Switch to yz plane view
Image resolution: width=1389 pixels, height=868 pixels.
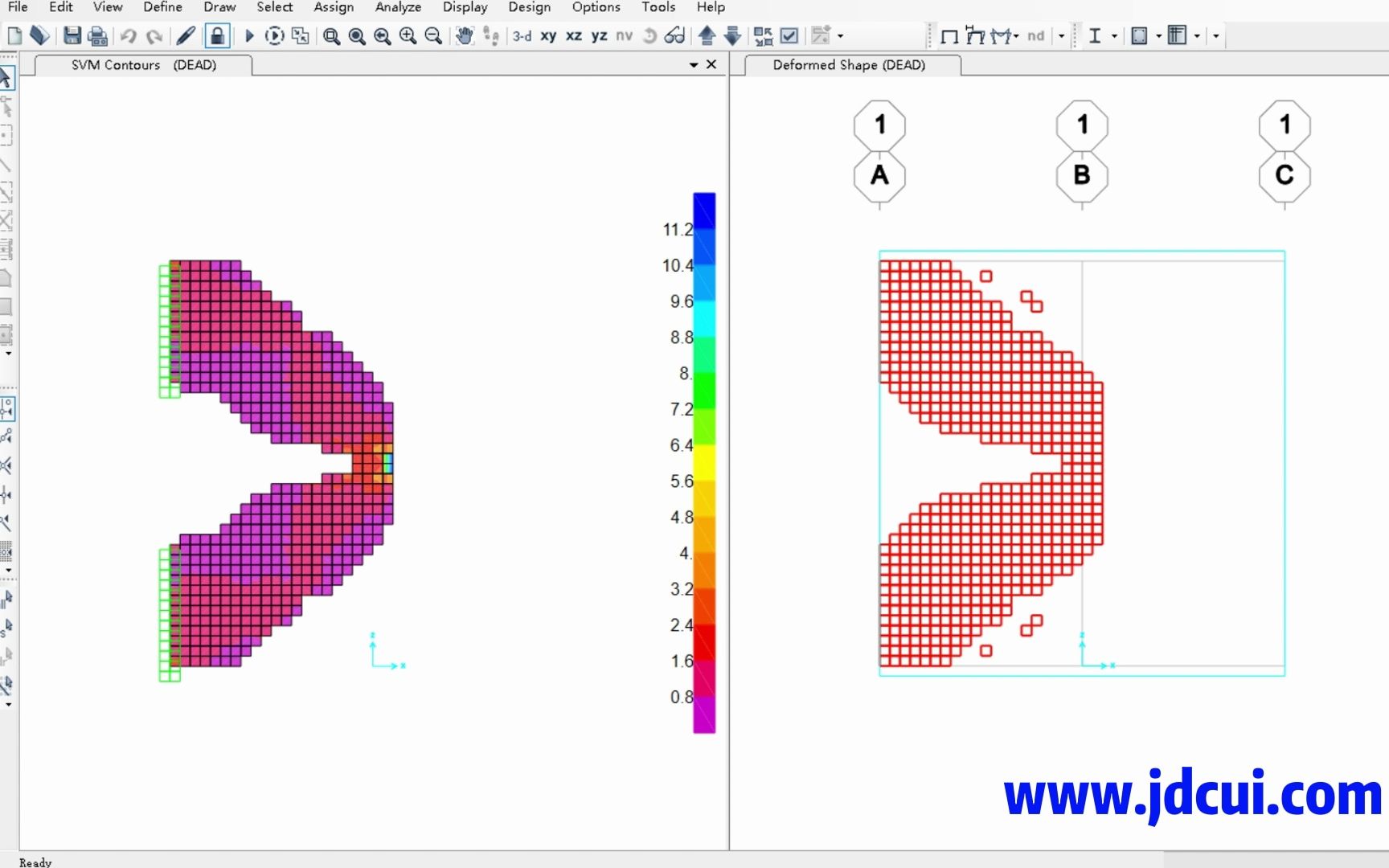(x=599, y=35)
